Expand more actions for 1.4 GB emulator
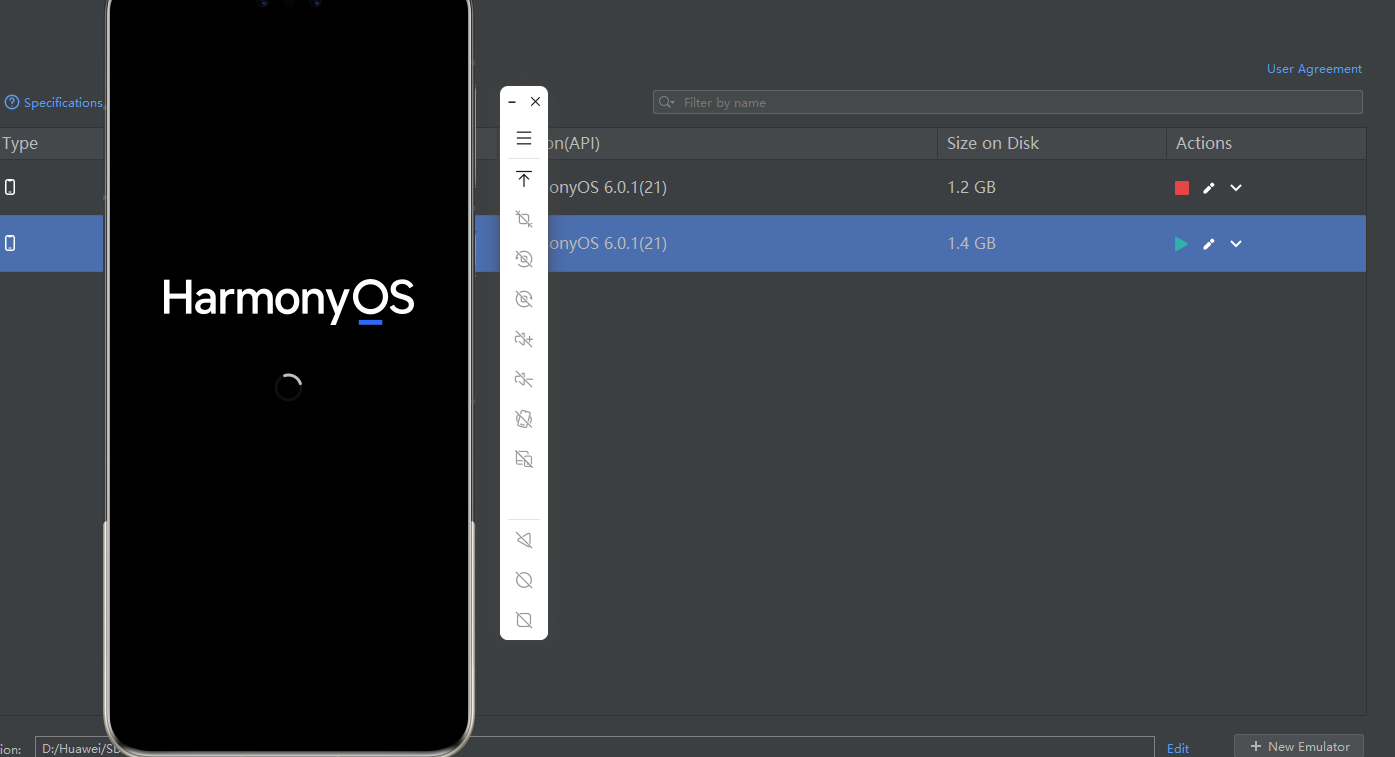 [1236, 244]
